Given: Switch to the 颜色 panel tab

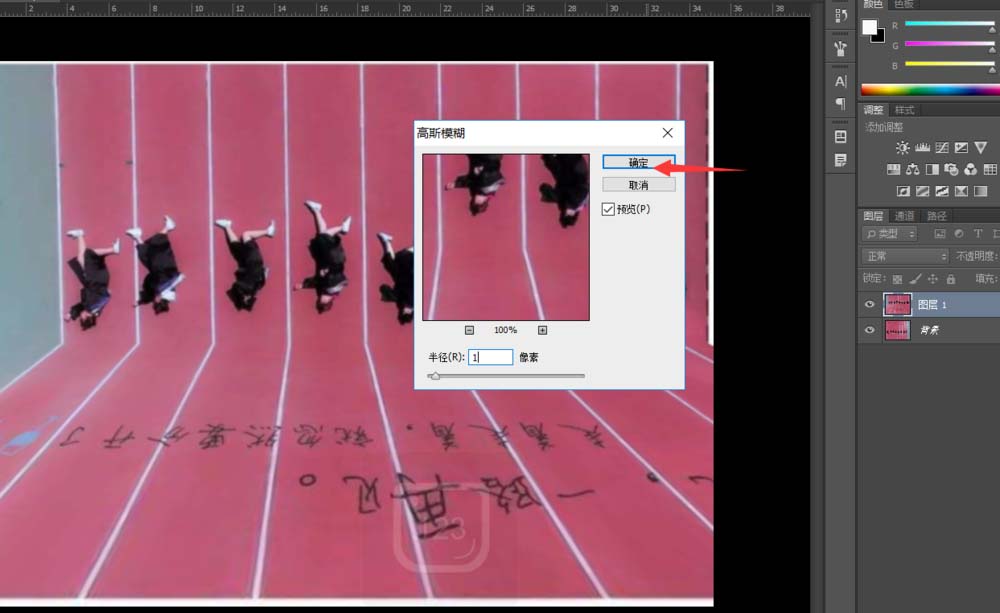Looking at the screenshot, I should pyautogui.click(x=872, y=4).
